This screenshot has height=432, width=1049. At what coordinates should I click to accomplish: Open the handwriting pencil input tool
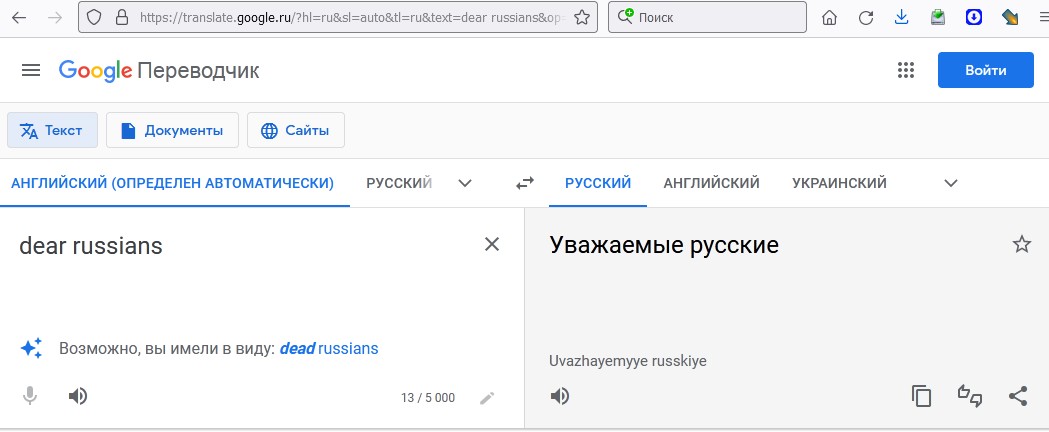(487, 399)
